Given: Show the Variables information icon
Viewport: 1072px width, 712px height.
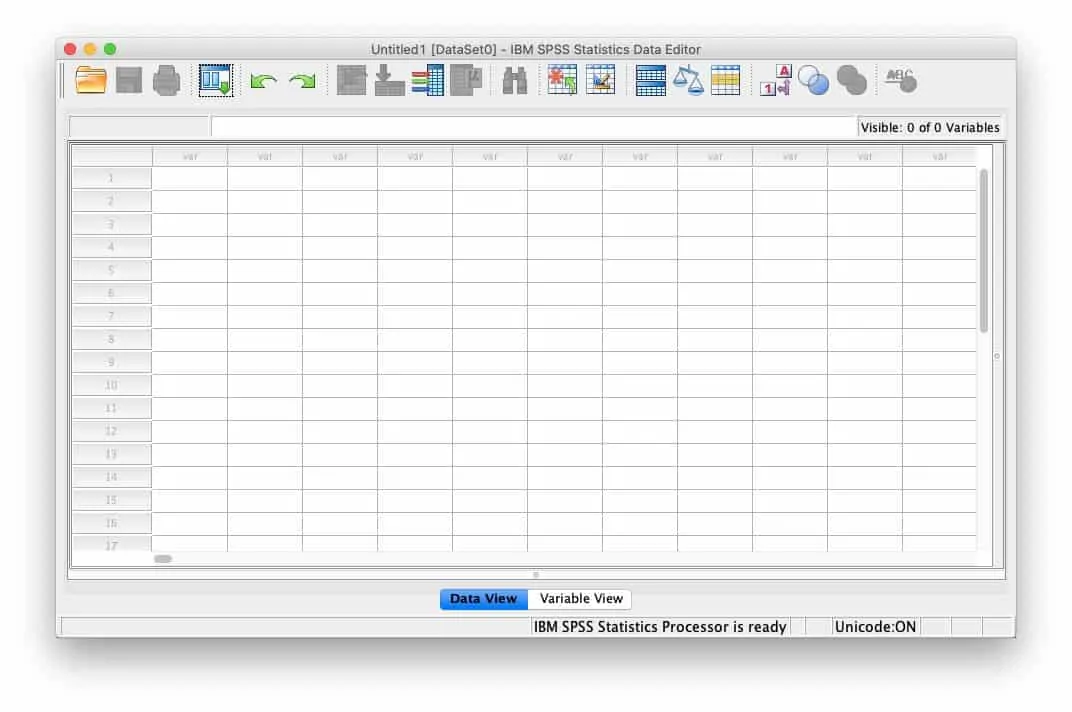Looking at the screenshot, I should tap(427, 80).
